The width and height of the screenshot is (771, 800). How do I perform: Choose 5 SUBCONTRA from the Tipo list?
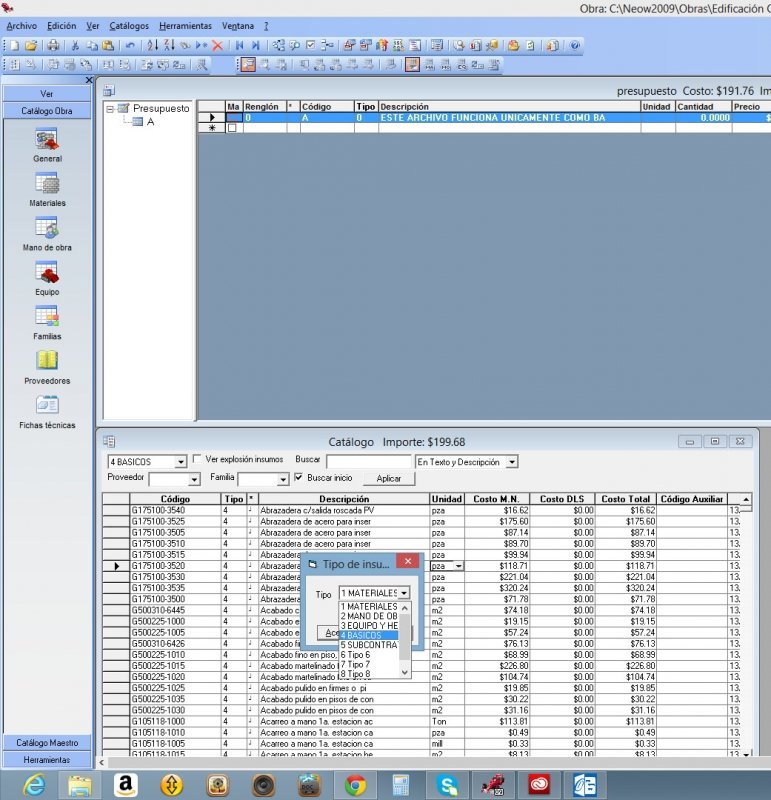368,645
